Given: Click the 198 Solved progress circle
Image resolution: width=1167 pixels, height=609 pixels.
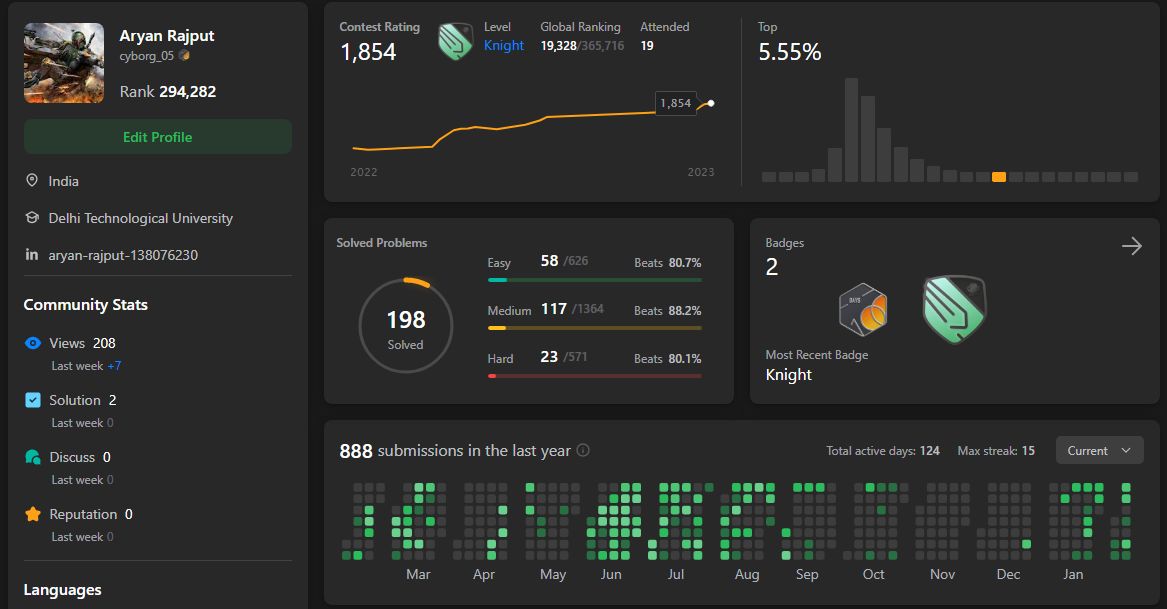Looking at the screenshot, I should pyautogui.click(x=406, y=326).
